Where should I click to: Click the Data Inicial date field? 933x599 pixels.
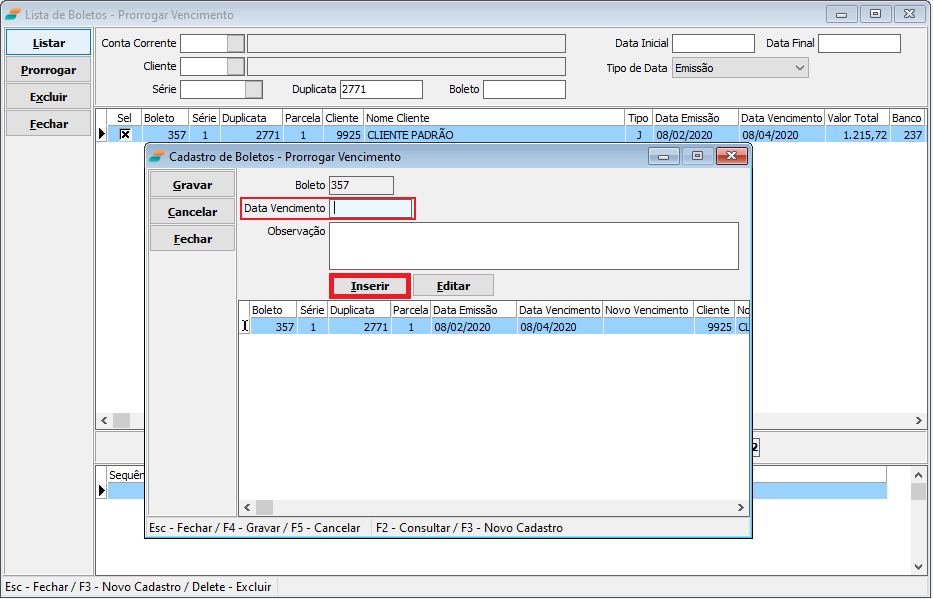[712, 43]
